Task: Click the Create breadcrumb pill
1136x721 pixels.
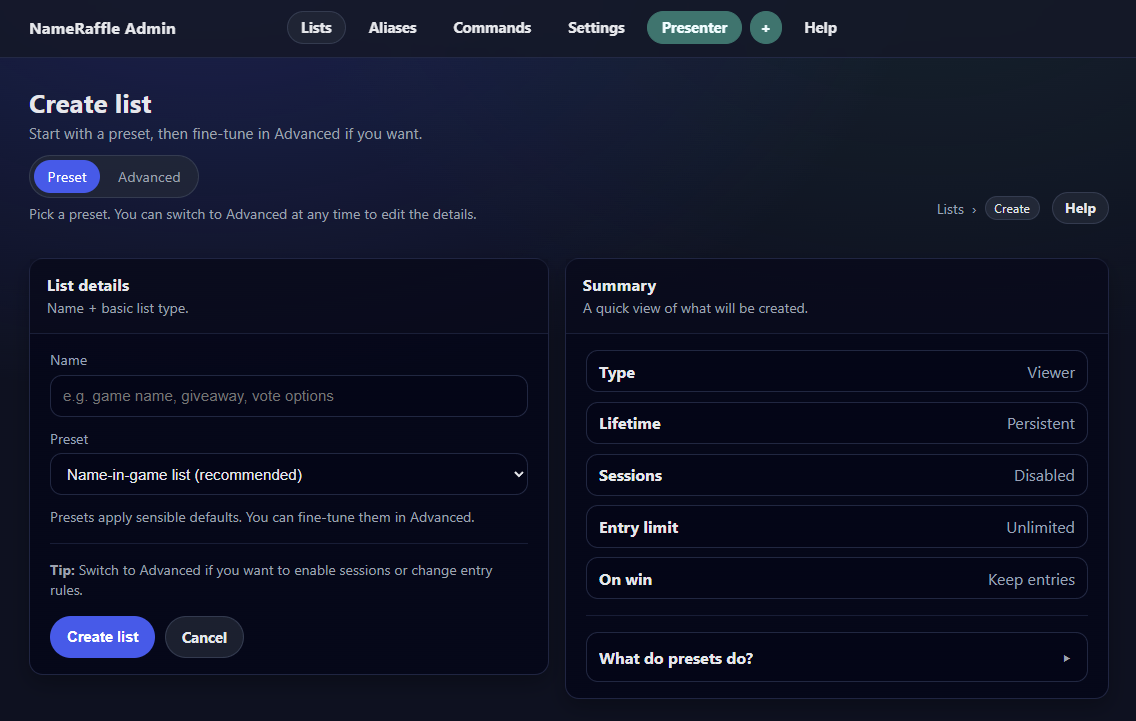Action: tap(1012, 208)
